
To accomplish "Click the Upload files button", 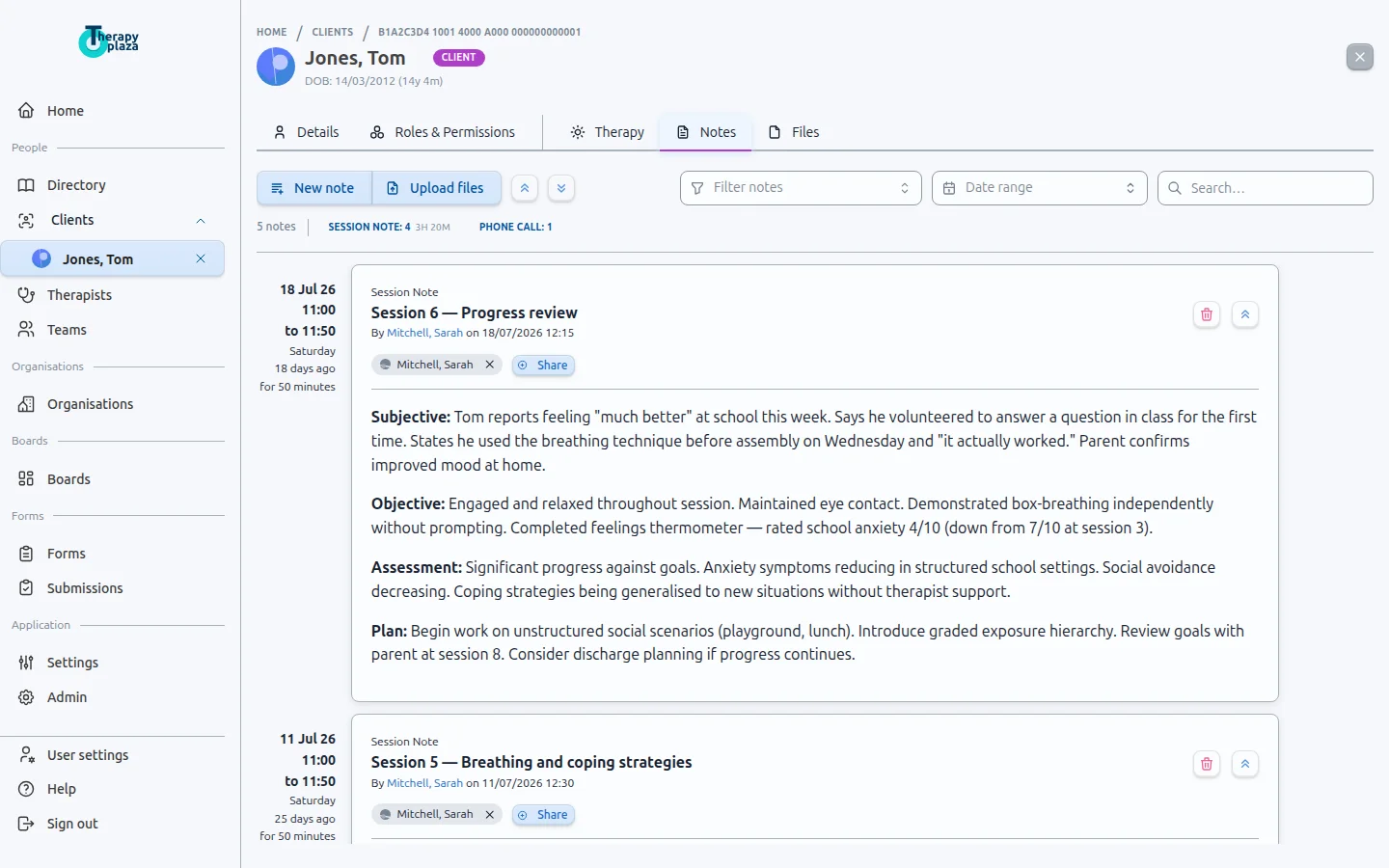I will pos(436,188).
